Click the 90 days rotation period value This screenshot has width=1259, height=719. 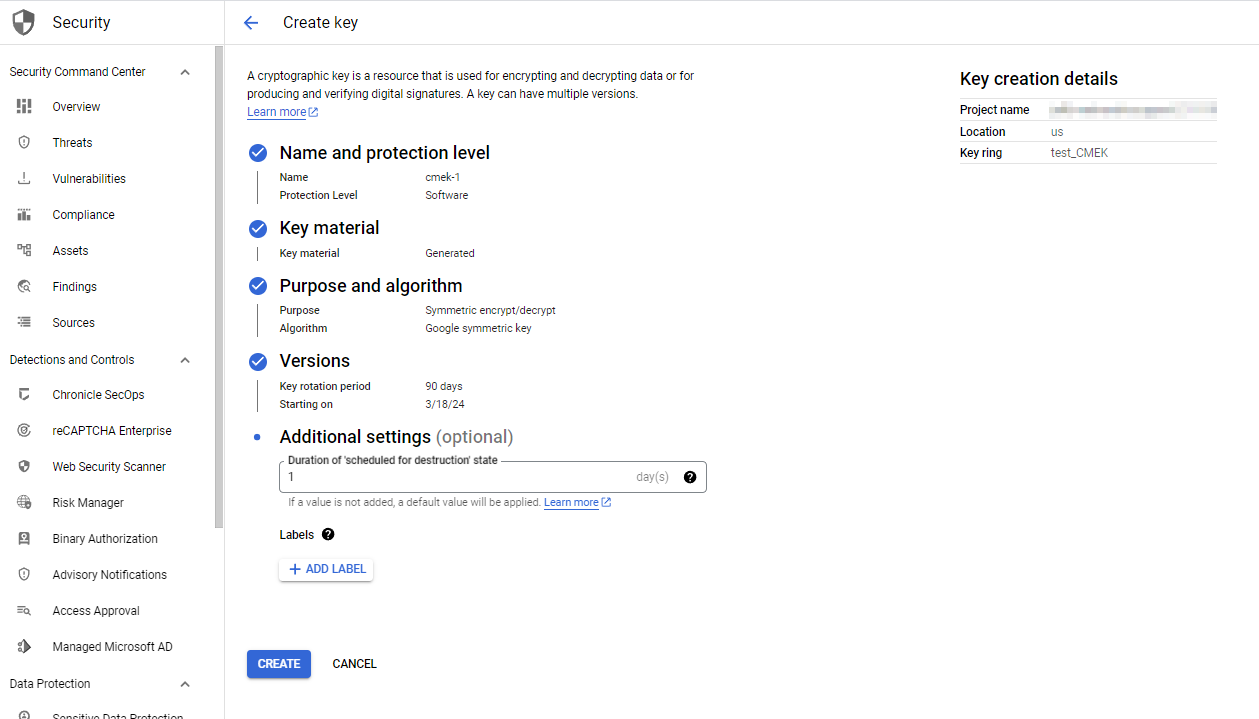point(444,386)
